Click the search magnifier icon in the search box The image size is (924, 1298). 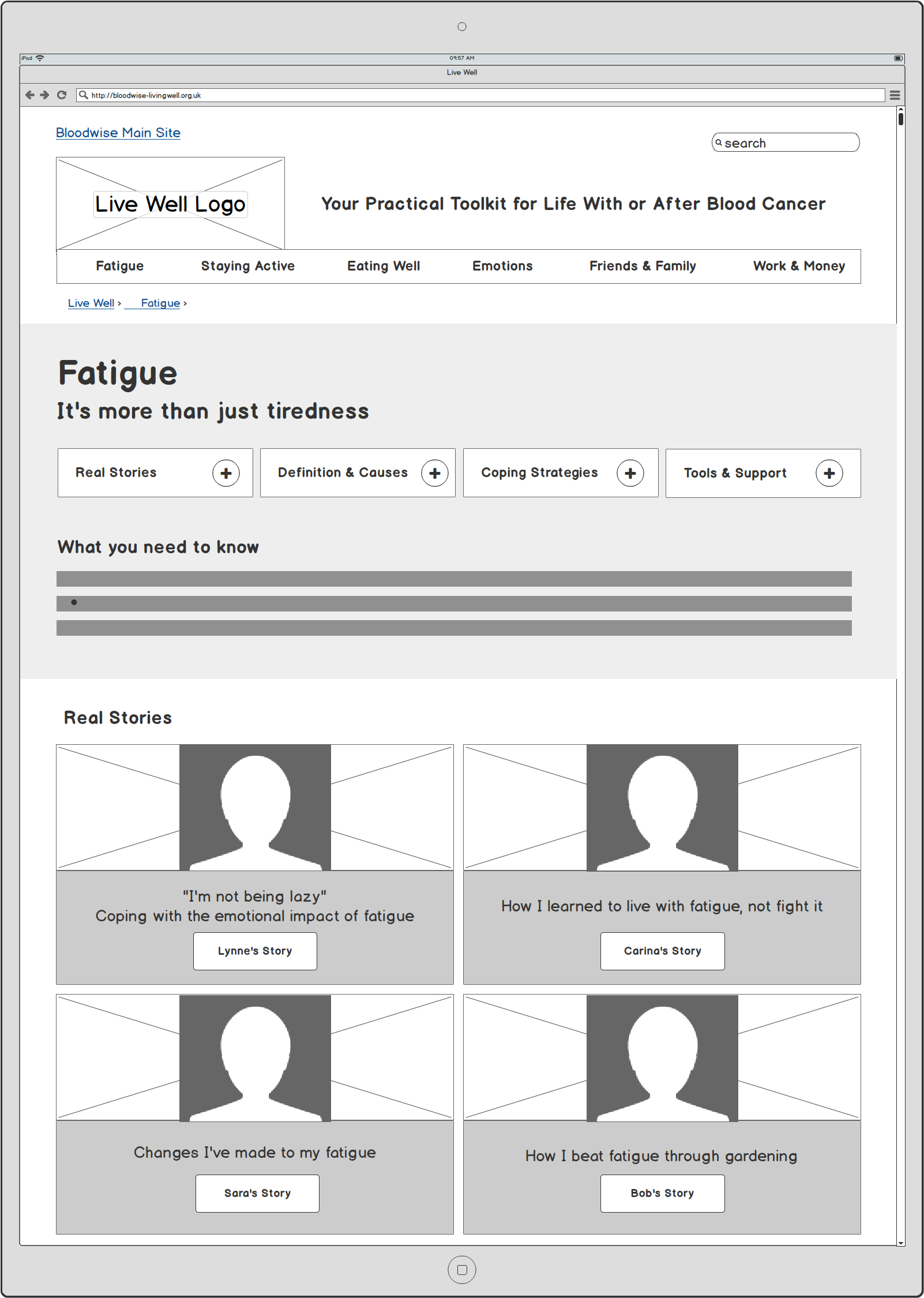[719, 142]
